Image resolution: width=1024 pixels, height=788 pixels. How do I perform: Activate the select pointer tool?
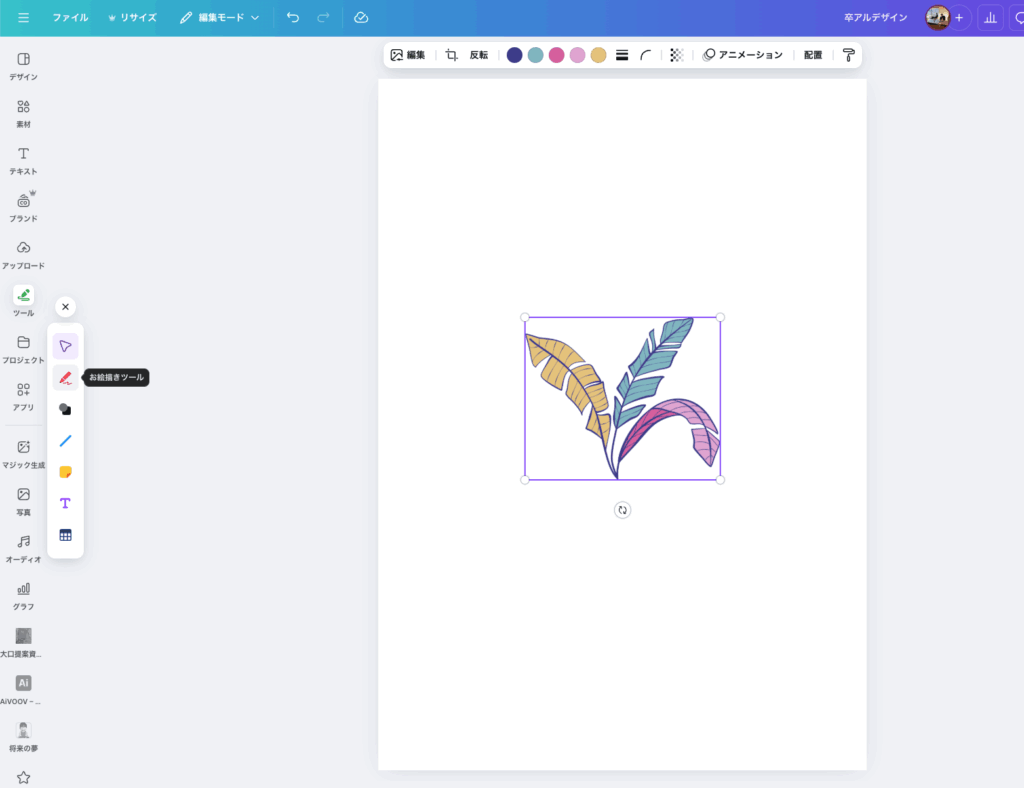click(65, 346)
